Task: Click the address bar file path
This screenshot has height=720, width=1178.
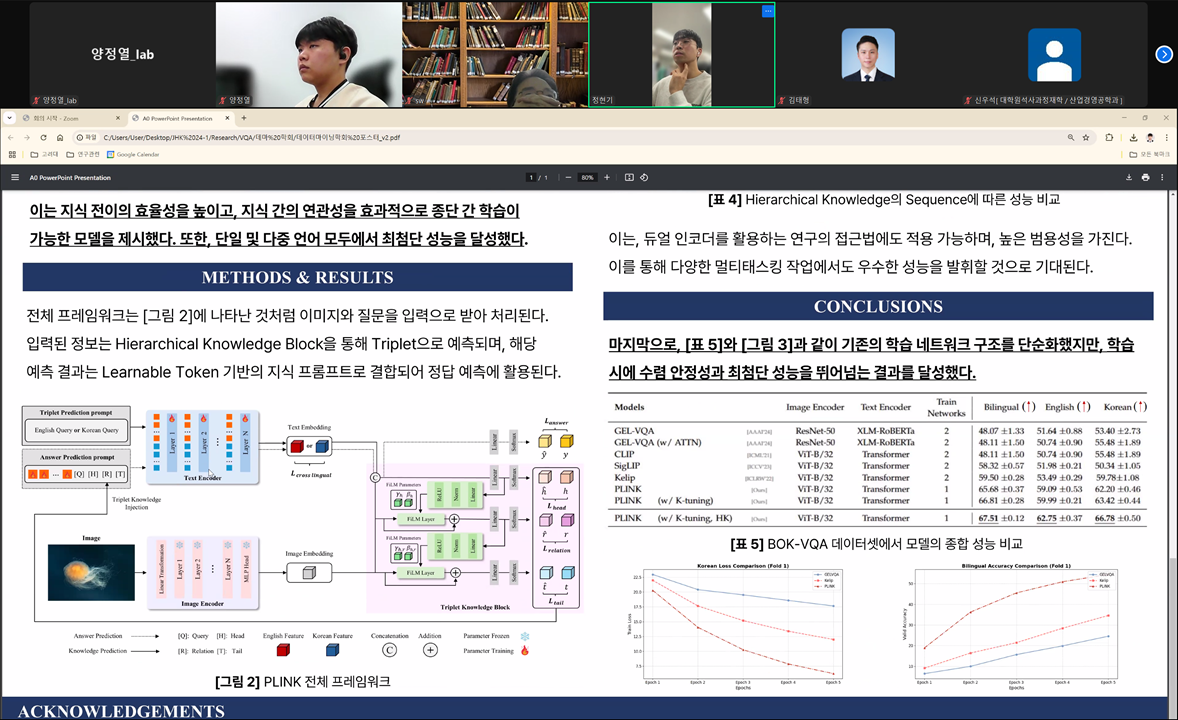Action: [x=252, y=138]
